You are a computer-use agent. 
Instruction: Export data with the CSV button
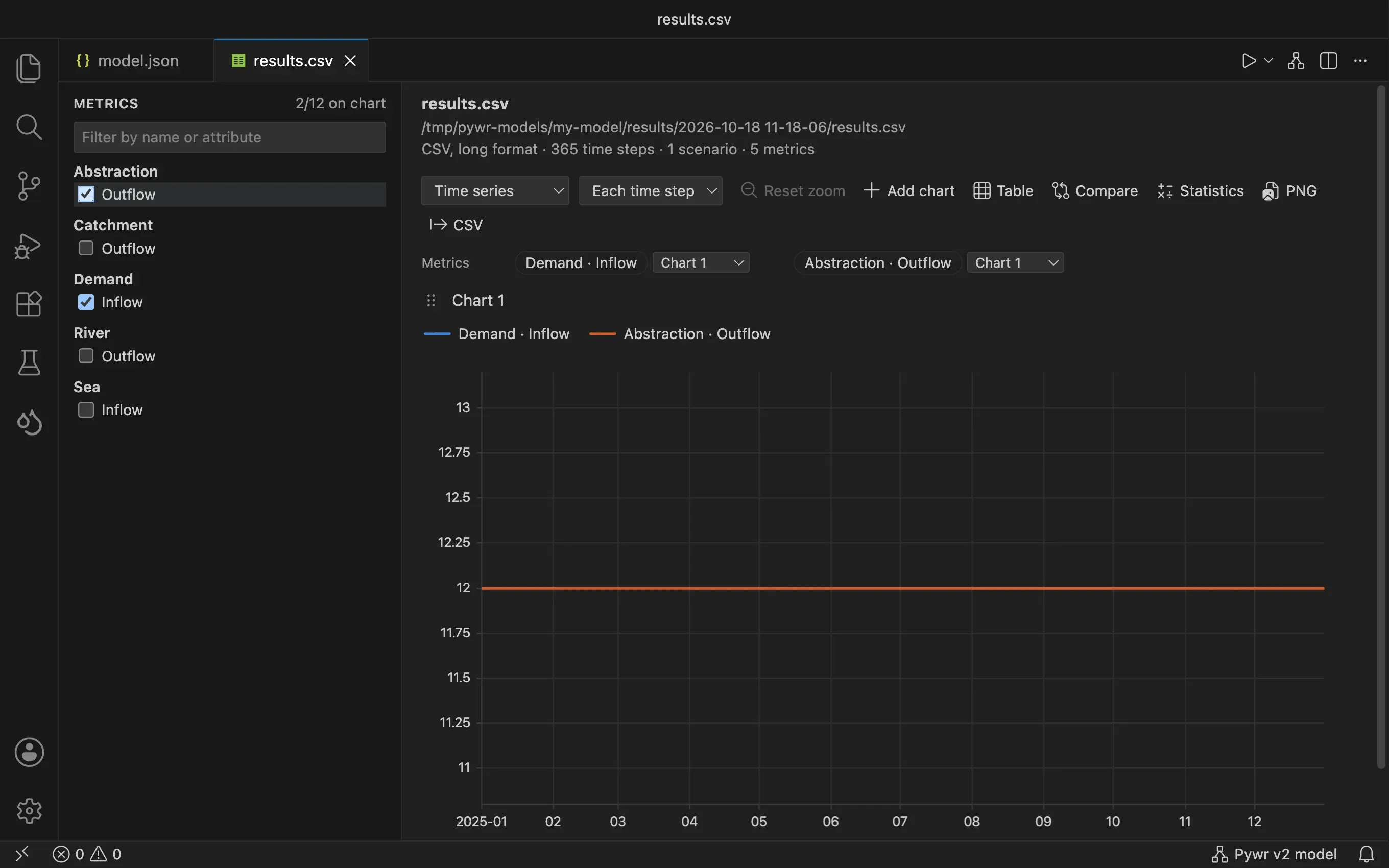click(456, 225)
